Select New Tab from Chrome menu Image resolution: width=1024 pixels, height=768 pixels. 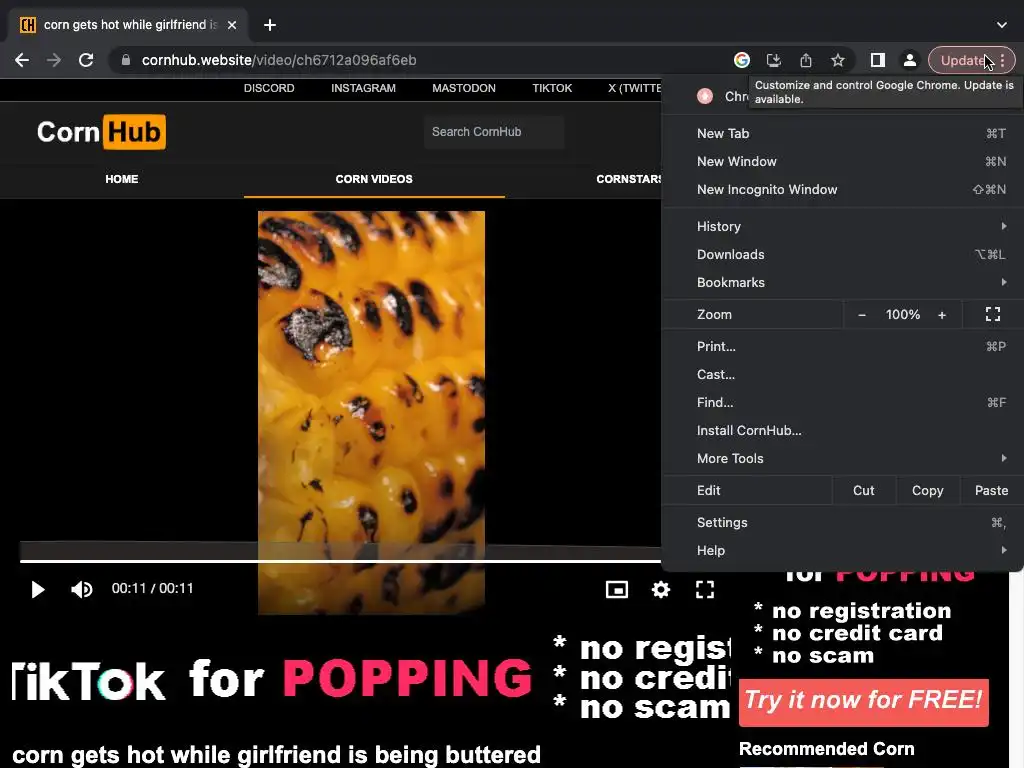click(x=842, y=133)
